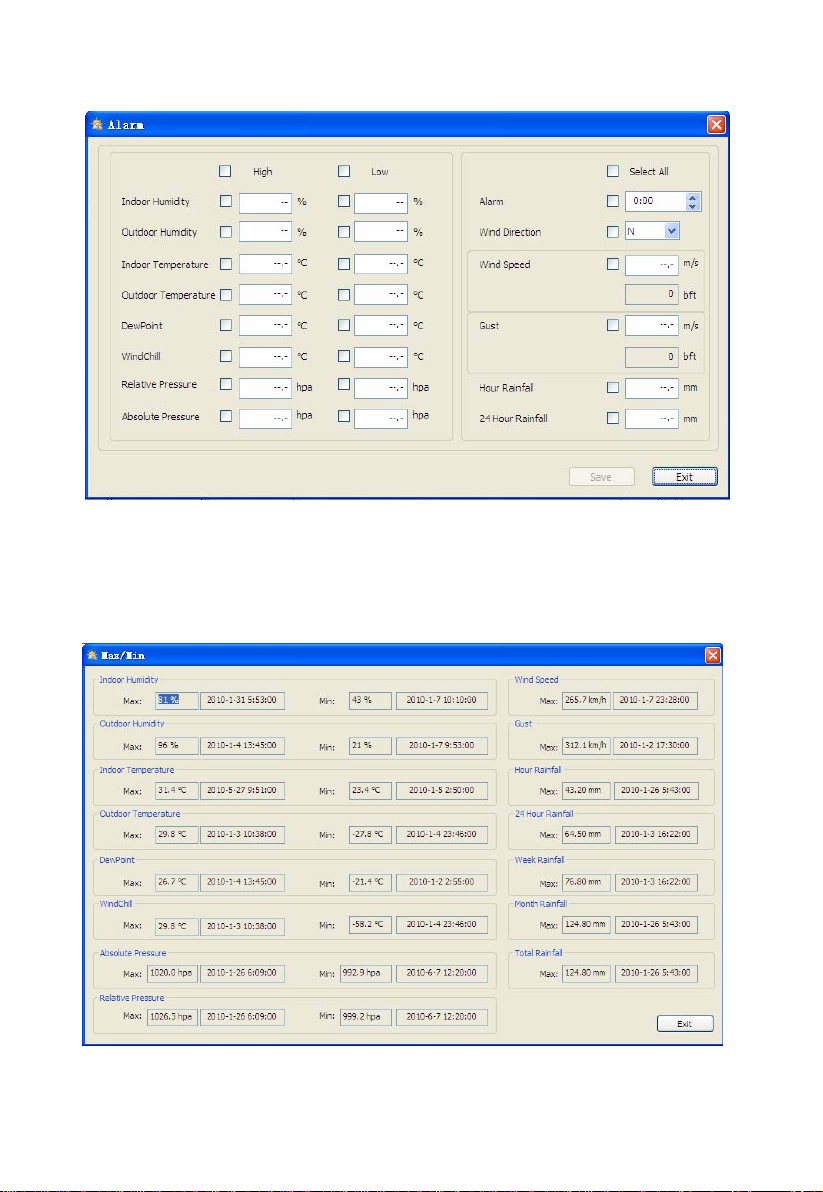The width and height of the screenshot is (823, 1192).
Task: Tick the Select All checkbox
Action: (613, 171)
